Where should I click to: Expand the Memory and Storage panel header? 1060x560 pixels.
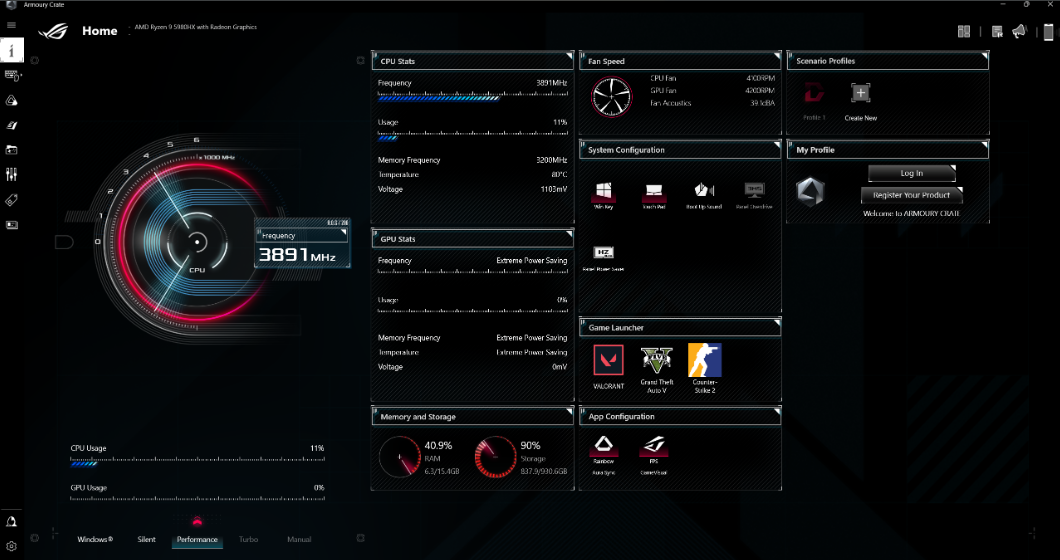click(473, 417)
